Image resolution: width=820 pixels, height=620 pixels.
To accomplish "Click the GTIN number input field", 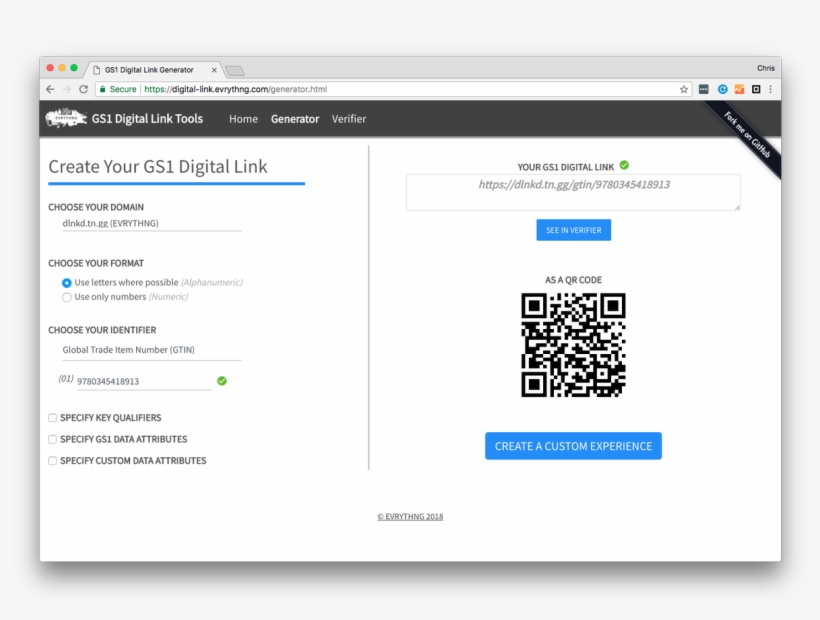I will pos(130,382).
